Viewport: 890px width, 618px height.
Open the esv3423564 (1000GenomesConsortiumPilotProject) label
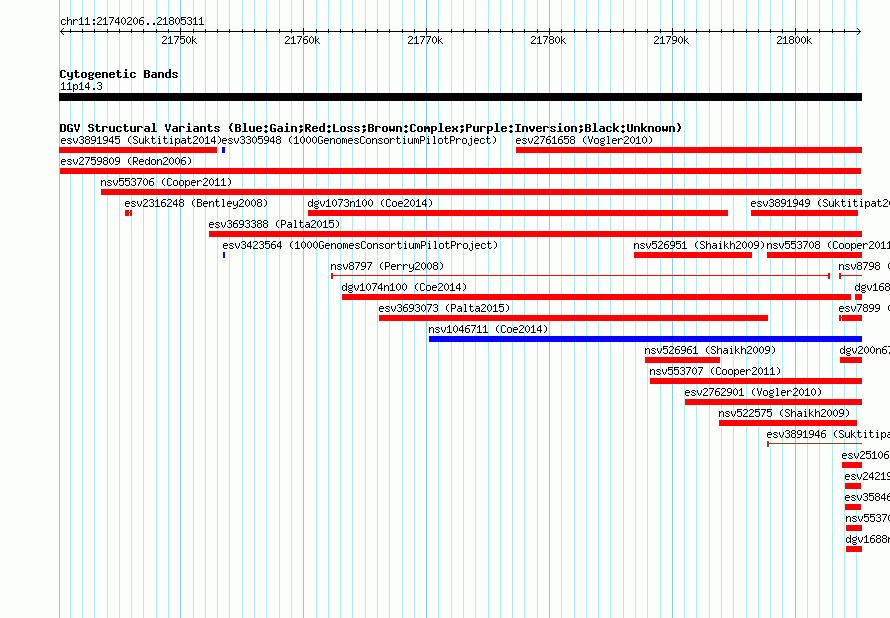point(360,245)
